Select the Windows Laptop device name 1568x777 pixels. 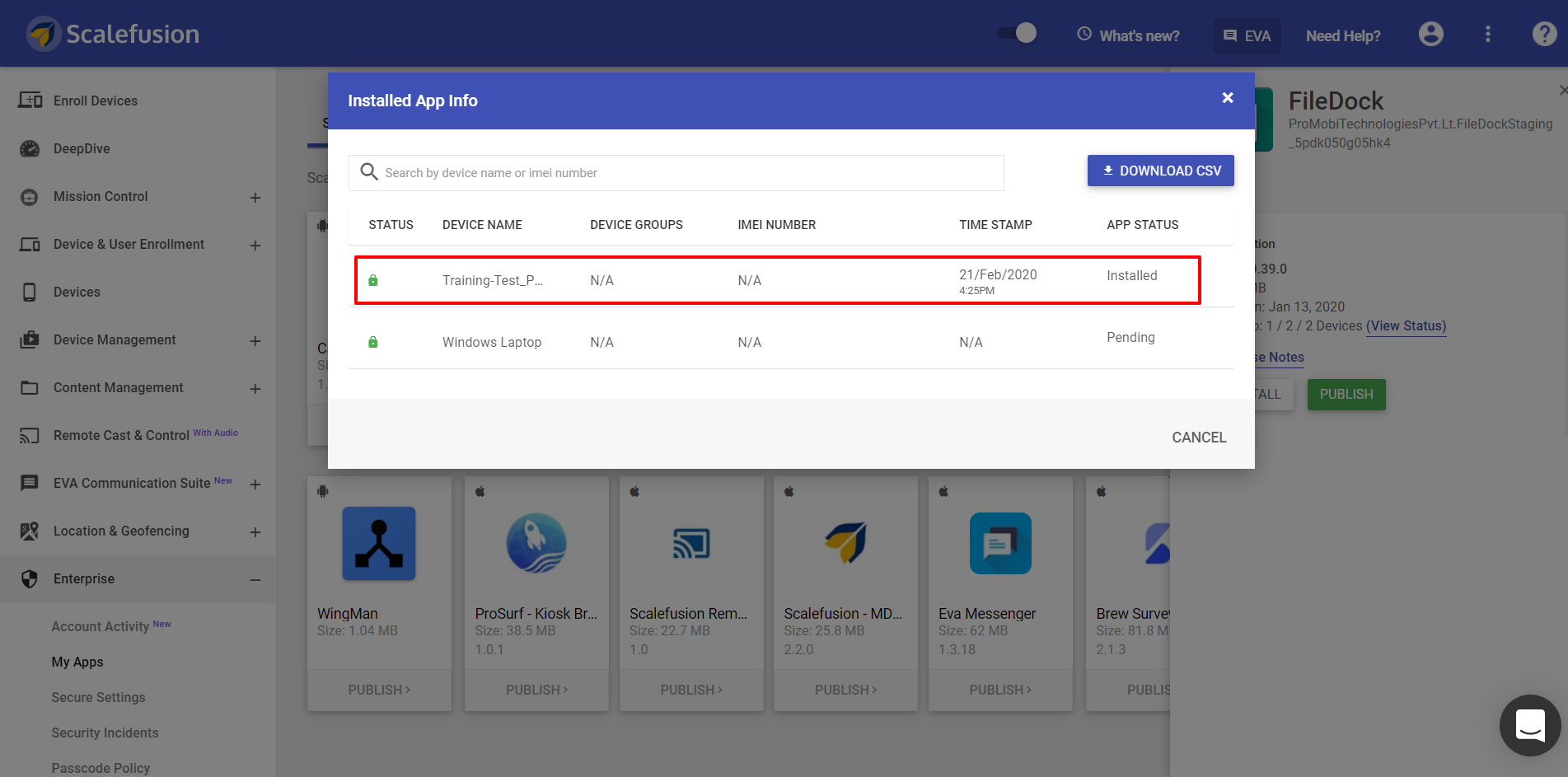point(492,342)
